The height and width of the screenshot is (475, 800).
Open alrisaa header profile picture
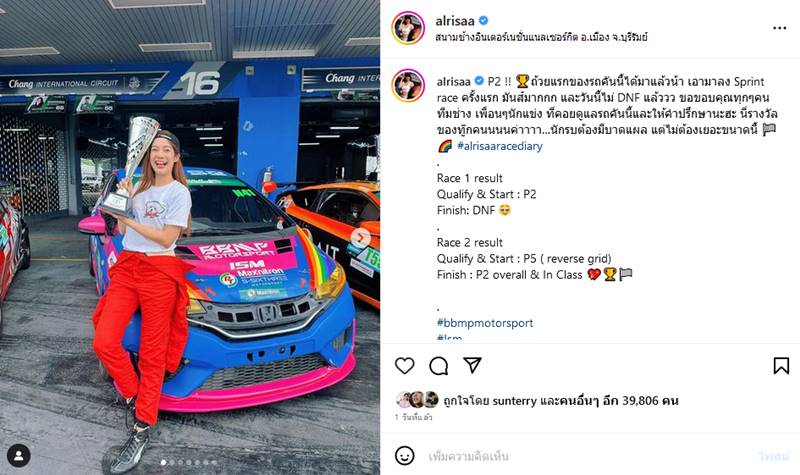click(x=408, y=28)
